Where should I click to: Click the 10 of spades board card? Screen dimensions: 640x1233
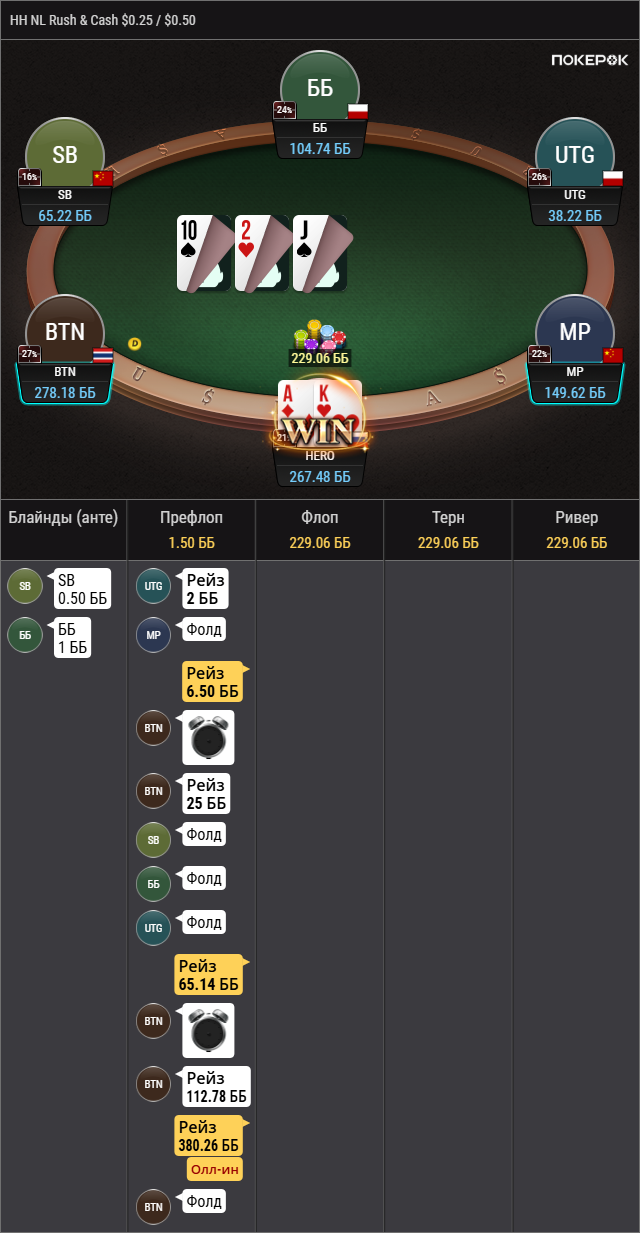pyautogui.click(x=204, y=253)
